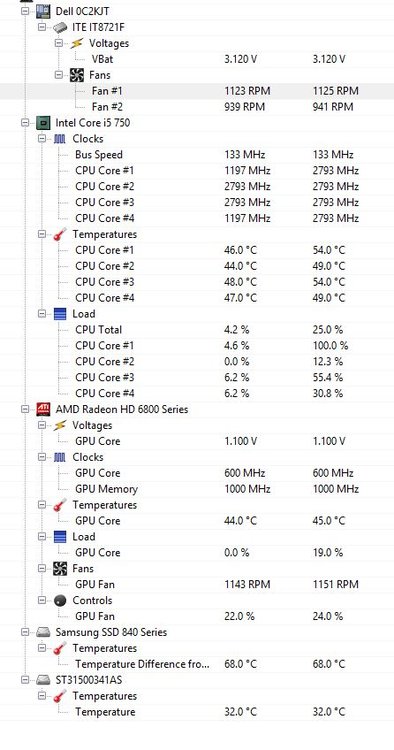
Task: Collapse the Intel Core i5 750 node
Action: (x=25, y=122)
